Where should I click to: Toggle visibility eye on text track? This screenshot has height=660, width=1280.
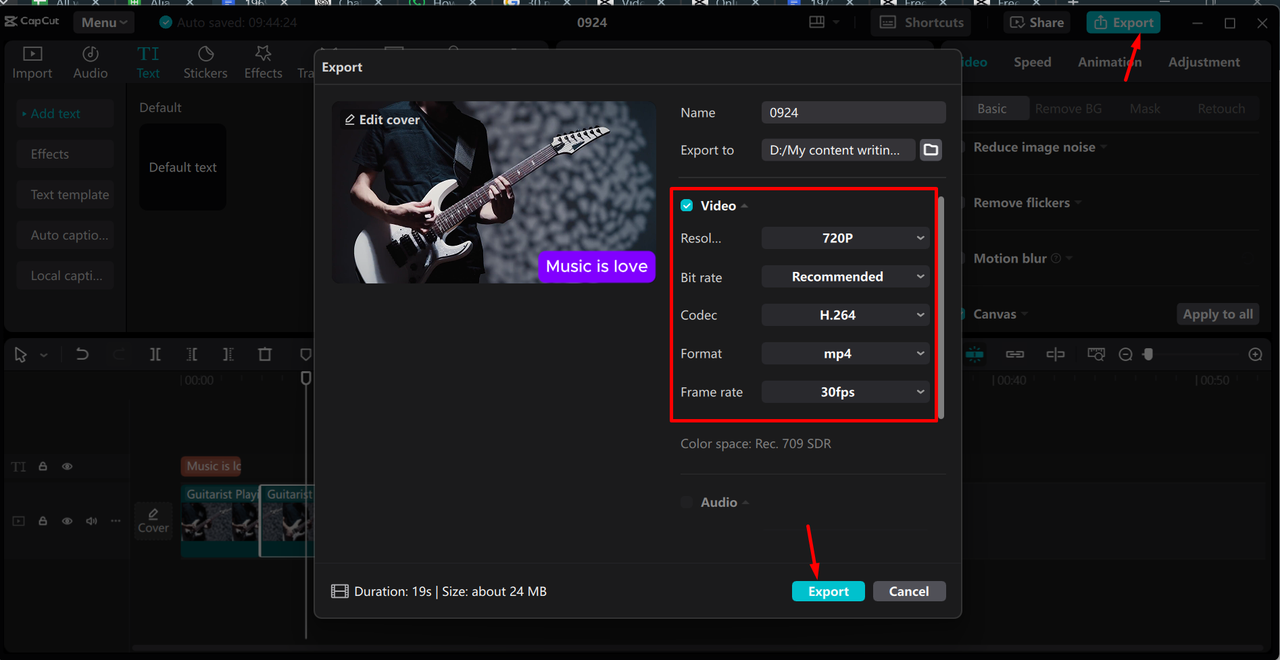click(67, 466)
